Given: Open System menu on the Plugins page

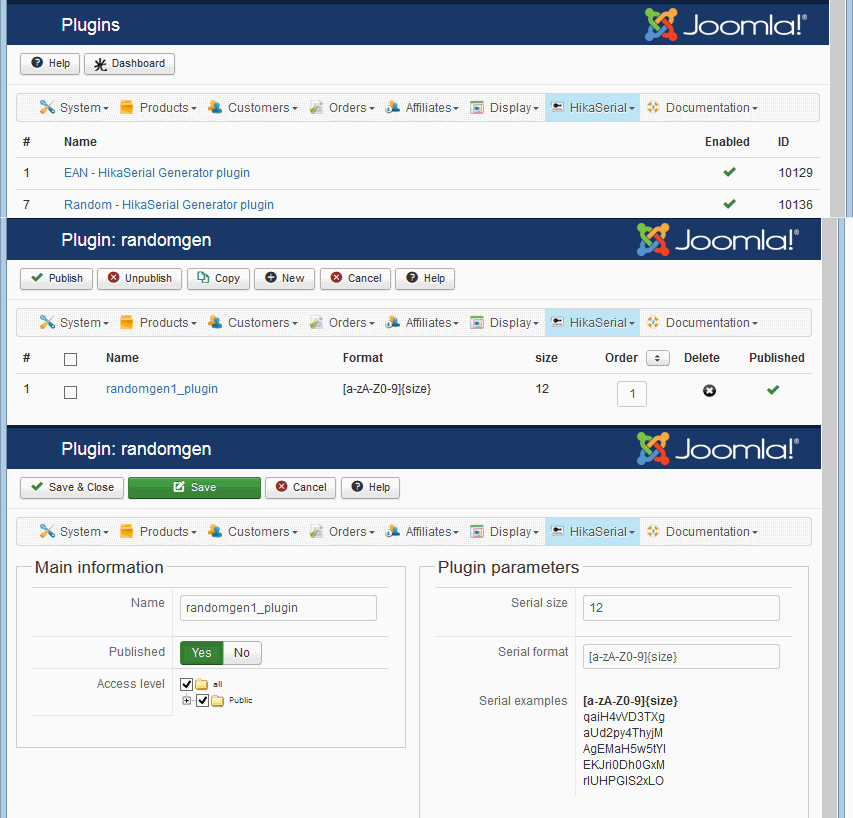Looking at the screenshot, I should click(x=74, y=108).
